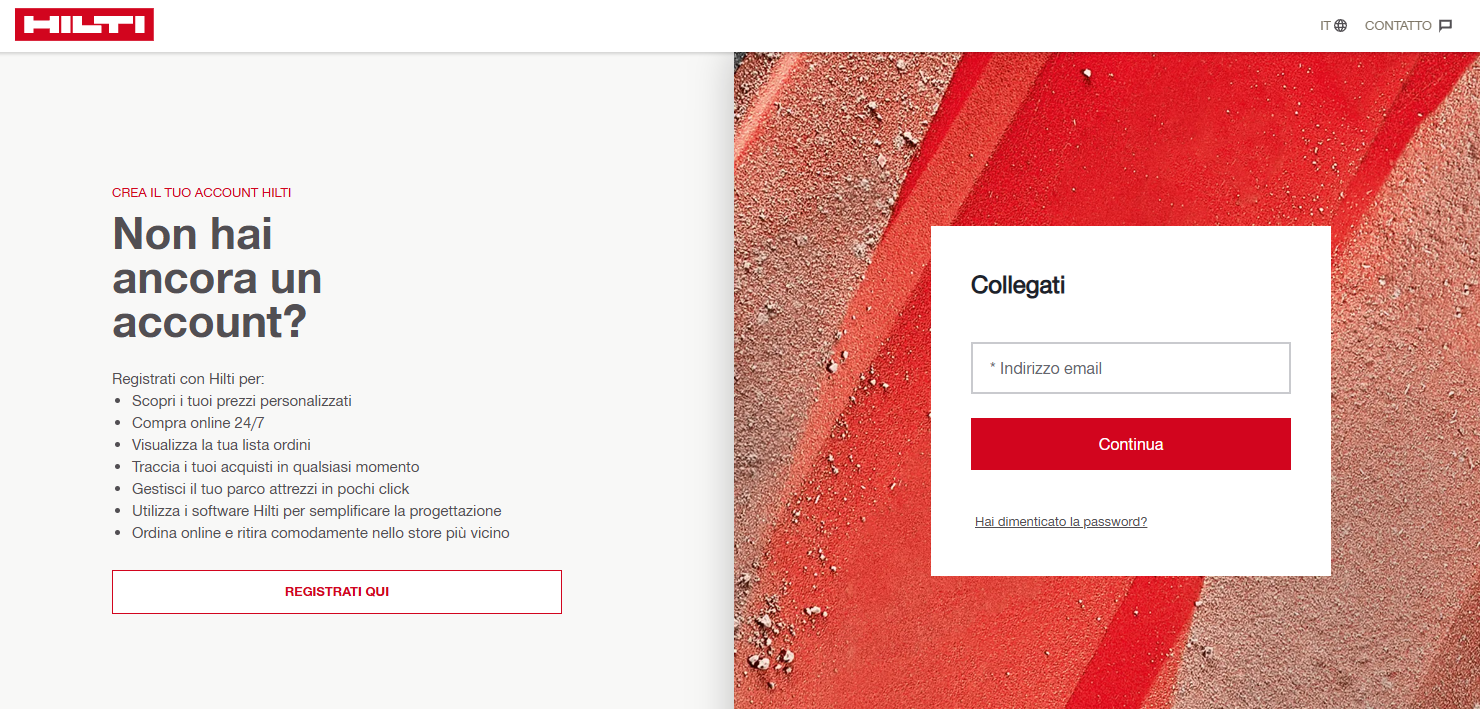The height and width of the screenshot is (709, 1480).
Task: Click the contact speech bubble icon
Action: [1445, 26]
